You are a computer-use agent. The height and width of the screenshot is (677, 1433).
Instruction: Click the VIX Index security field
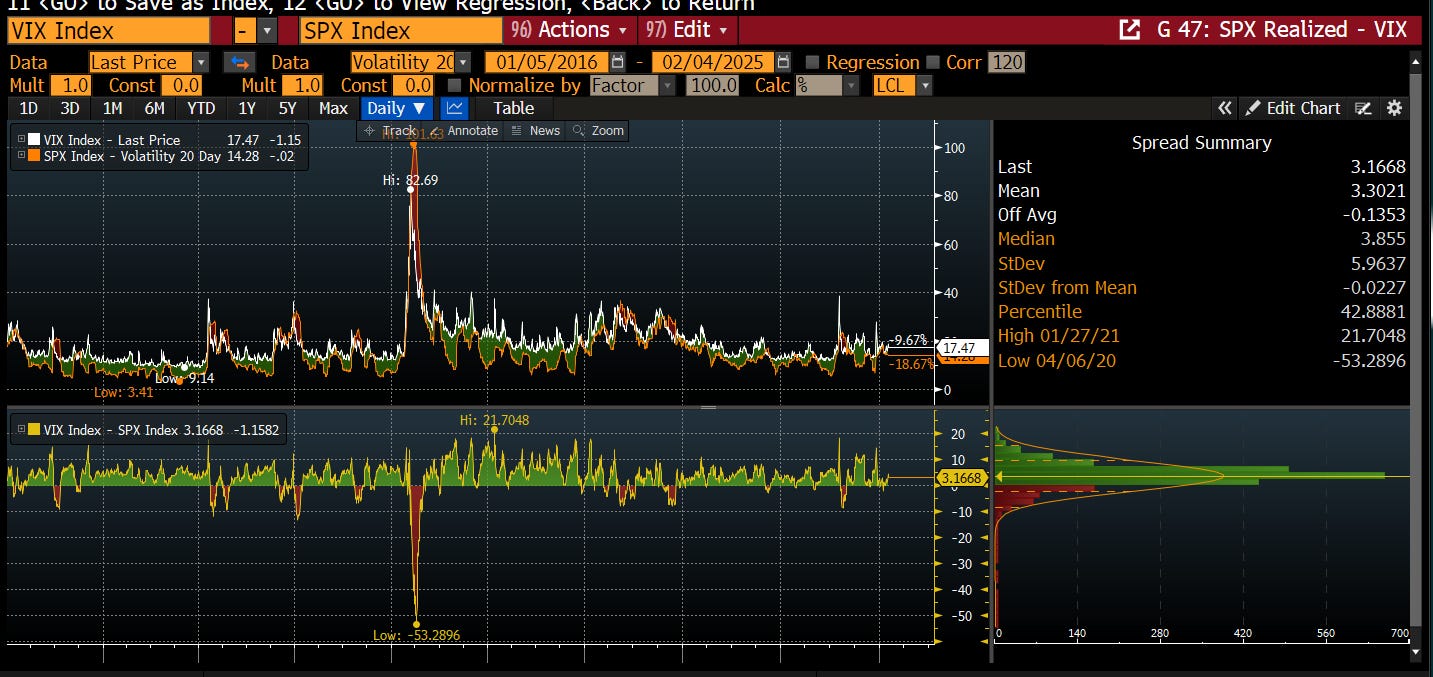(x=108, y=30)
